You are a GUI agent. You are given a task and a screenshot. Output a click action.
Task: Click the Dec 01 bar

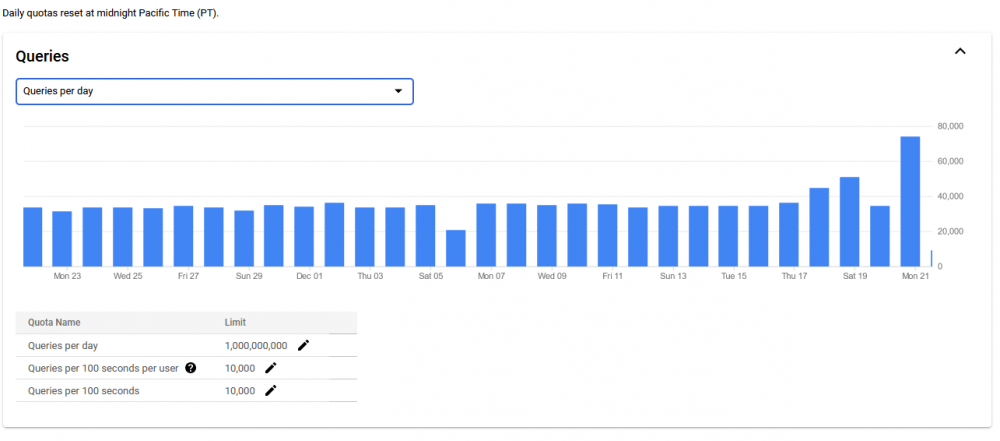[304, 237]
